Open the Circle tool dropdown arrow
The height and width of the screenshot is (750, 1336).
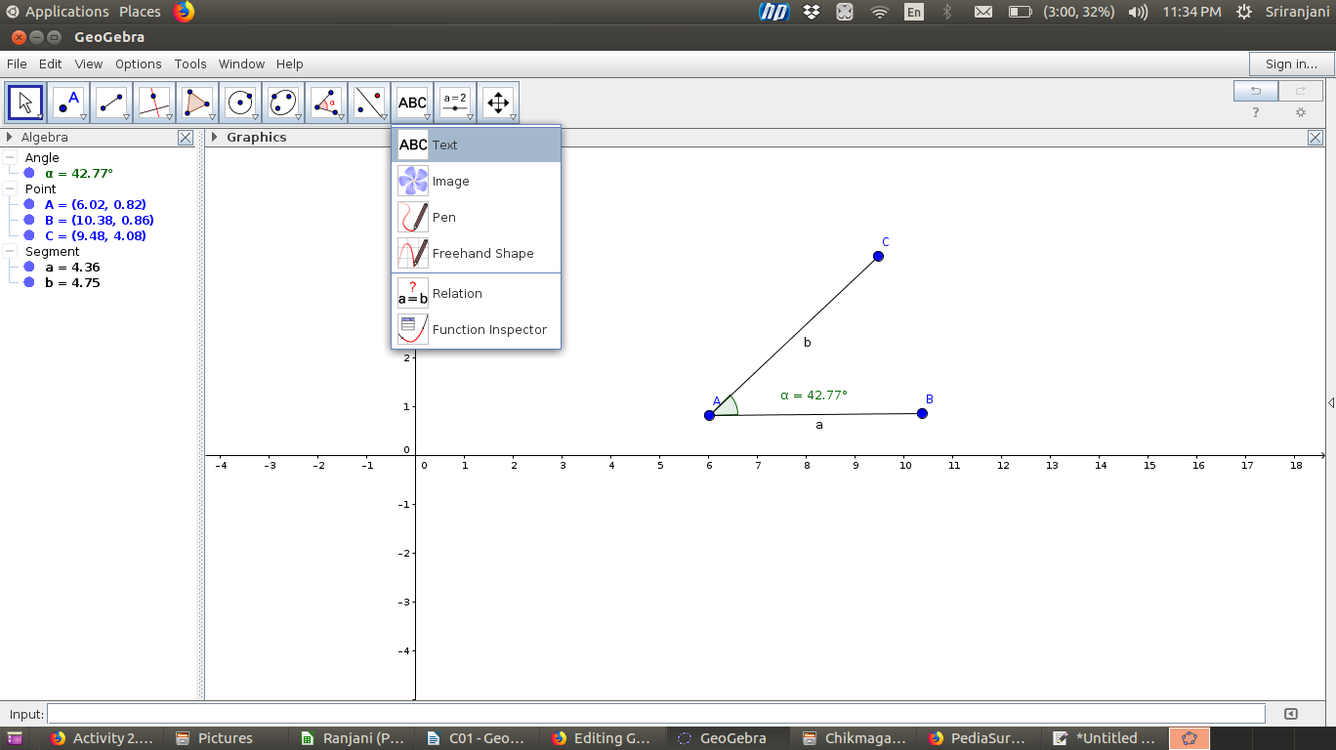click(253, 115)
